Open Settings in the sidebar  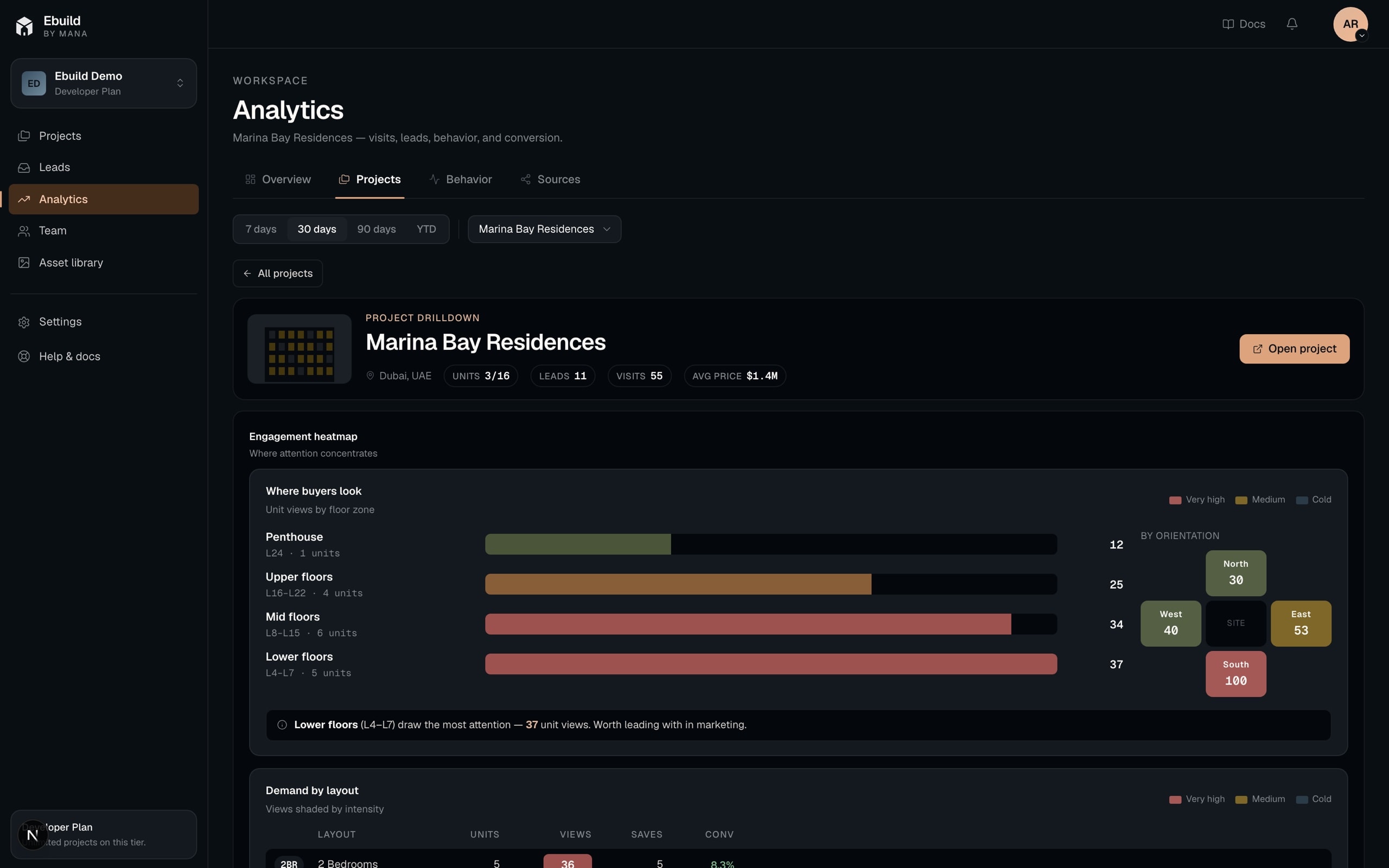[x=104, y=322]
